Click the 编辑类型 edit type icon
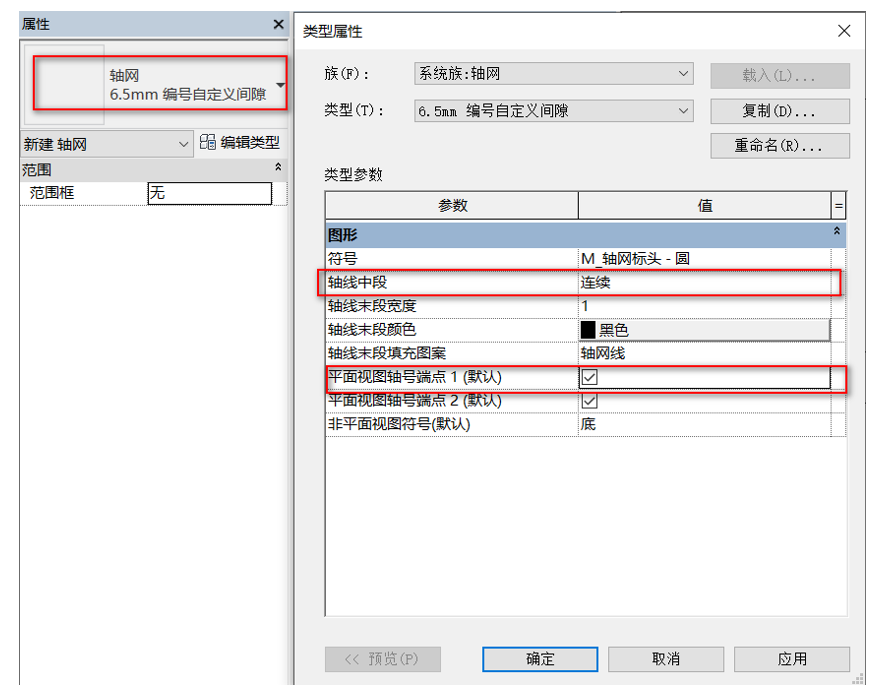Image resolution: width=879 pixels, height=696 pixels. click(x=208, y=142)
